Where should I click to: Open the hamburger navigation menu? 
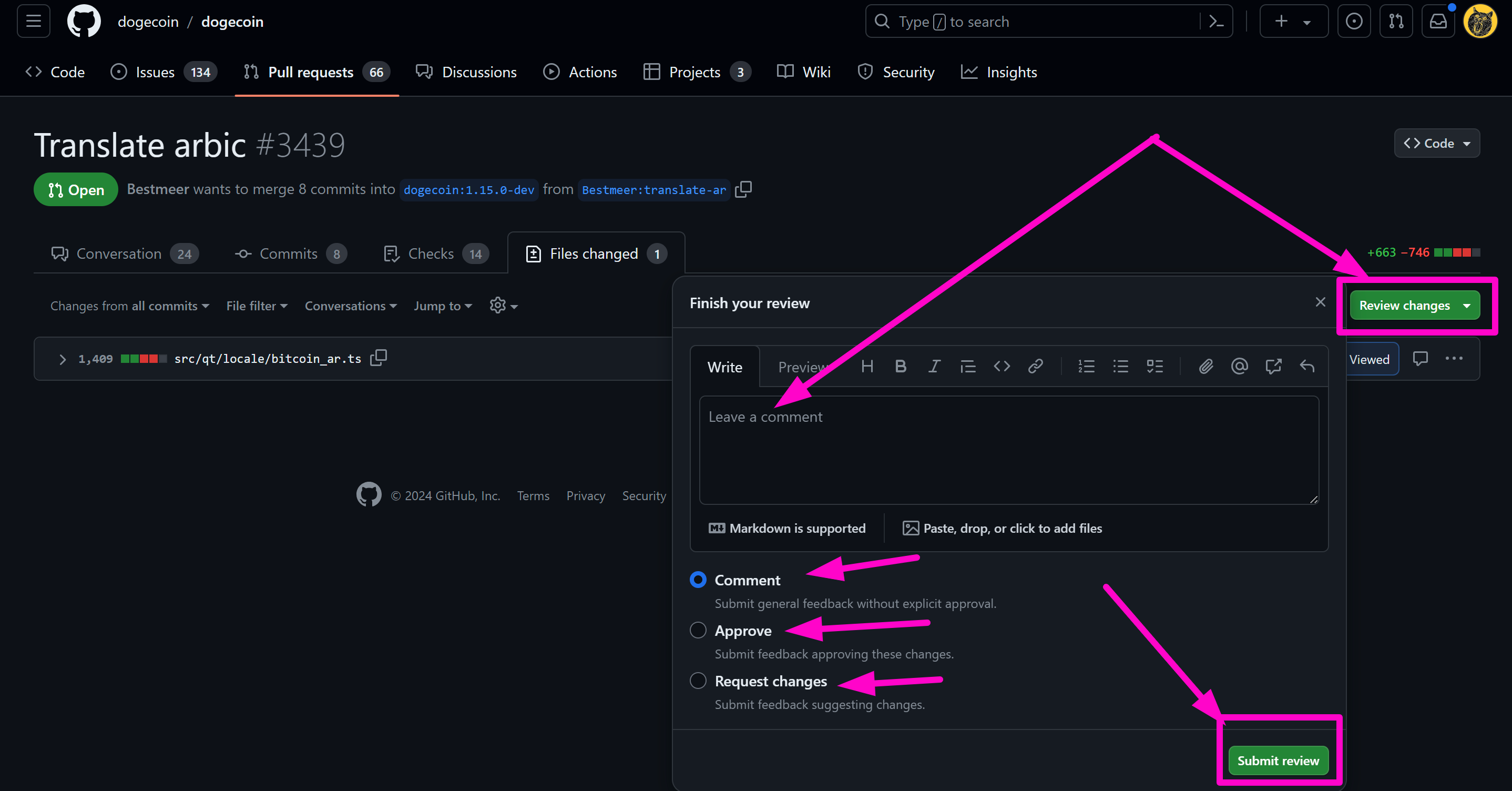[x=34, y=22]
